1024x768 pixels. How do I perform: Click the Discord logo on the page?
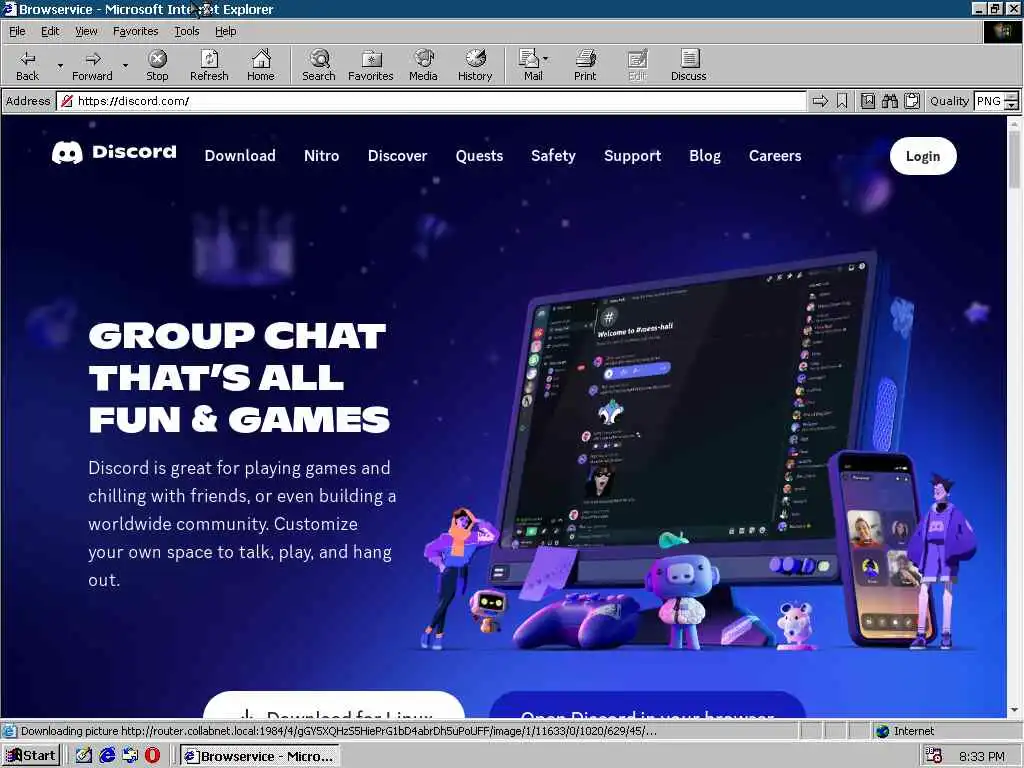click(114, 152)
